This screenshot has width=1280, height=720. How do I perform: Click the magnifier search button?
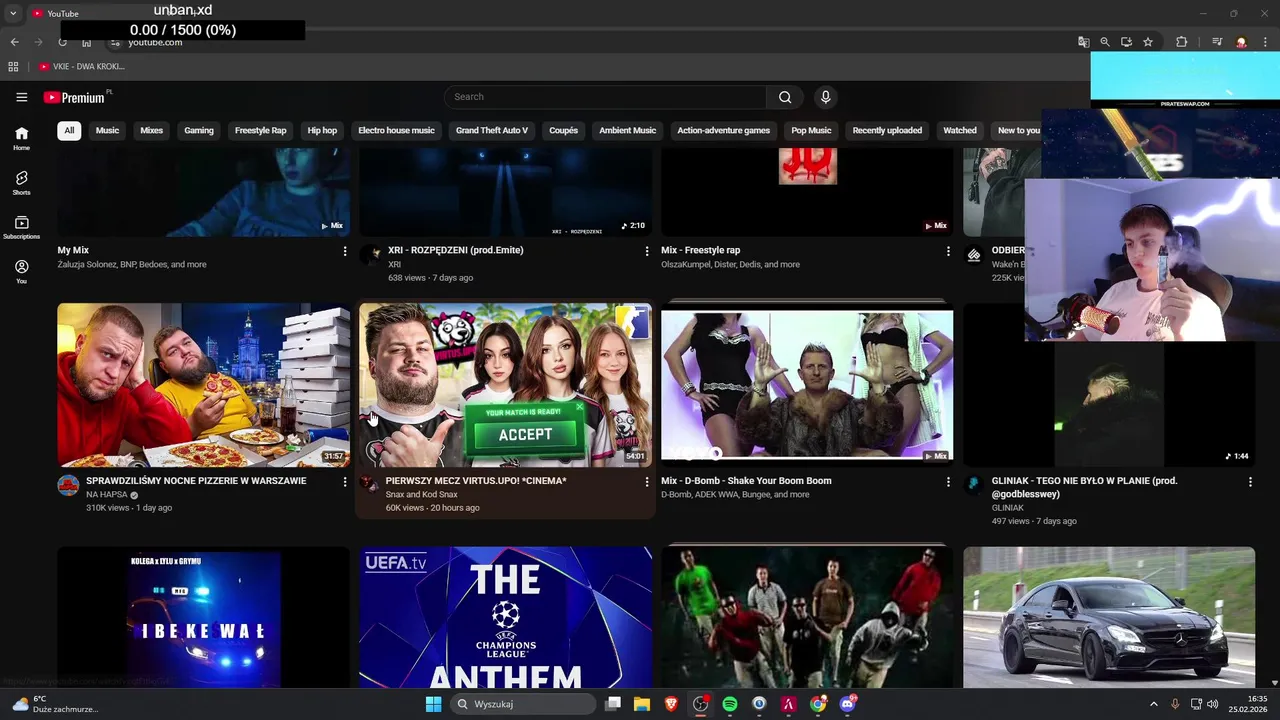tap(785, 97)
